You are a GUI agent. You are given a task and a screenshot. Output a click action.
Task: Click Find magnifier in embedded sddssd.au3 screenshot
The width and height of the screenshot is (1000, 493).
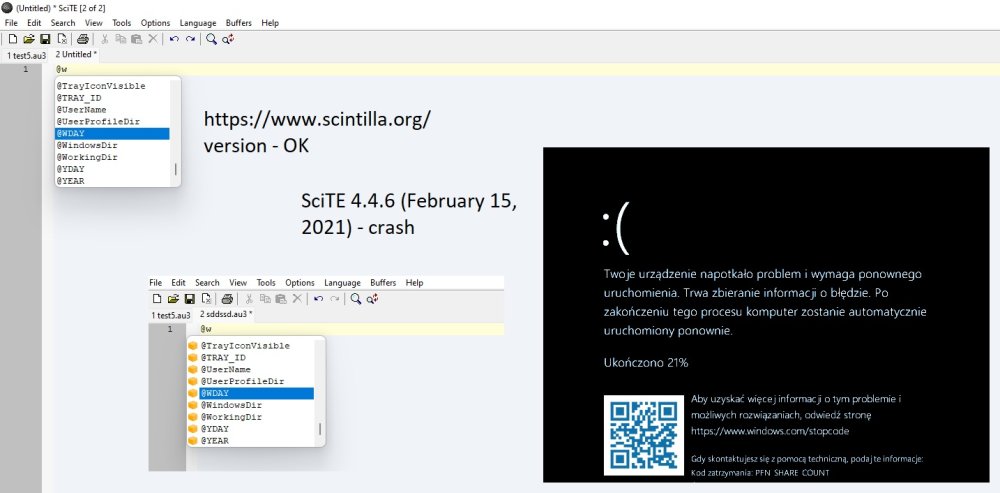[356, 298]
